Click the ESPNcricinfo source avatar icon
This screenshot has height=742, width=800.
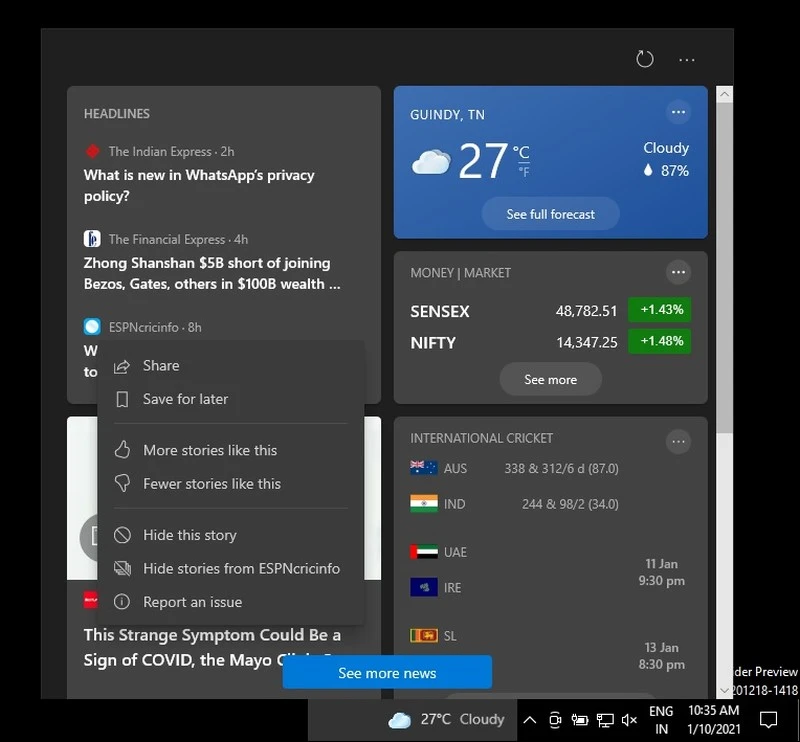pos(91,326)
